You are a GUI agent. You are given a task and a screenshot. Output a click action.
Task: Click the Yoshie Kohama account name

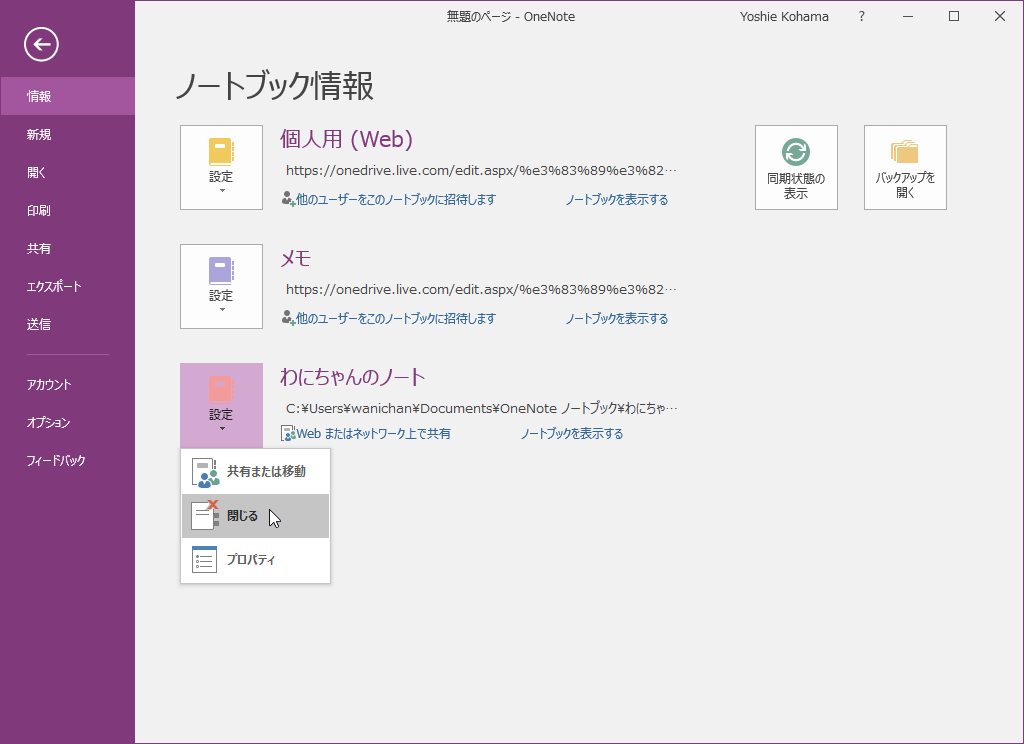coord(784,17)
